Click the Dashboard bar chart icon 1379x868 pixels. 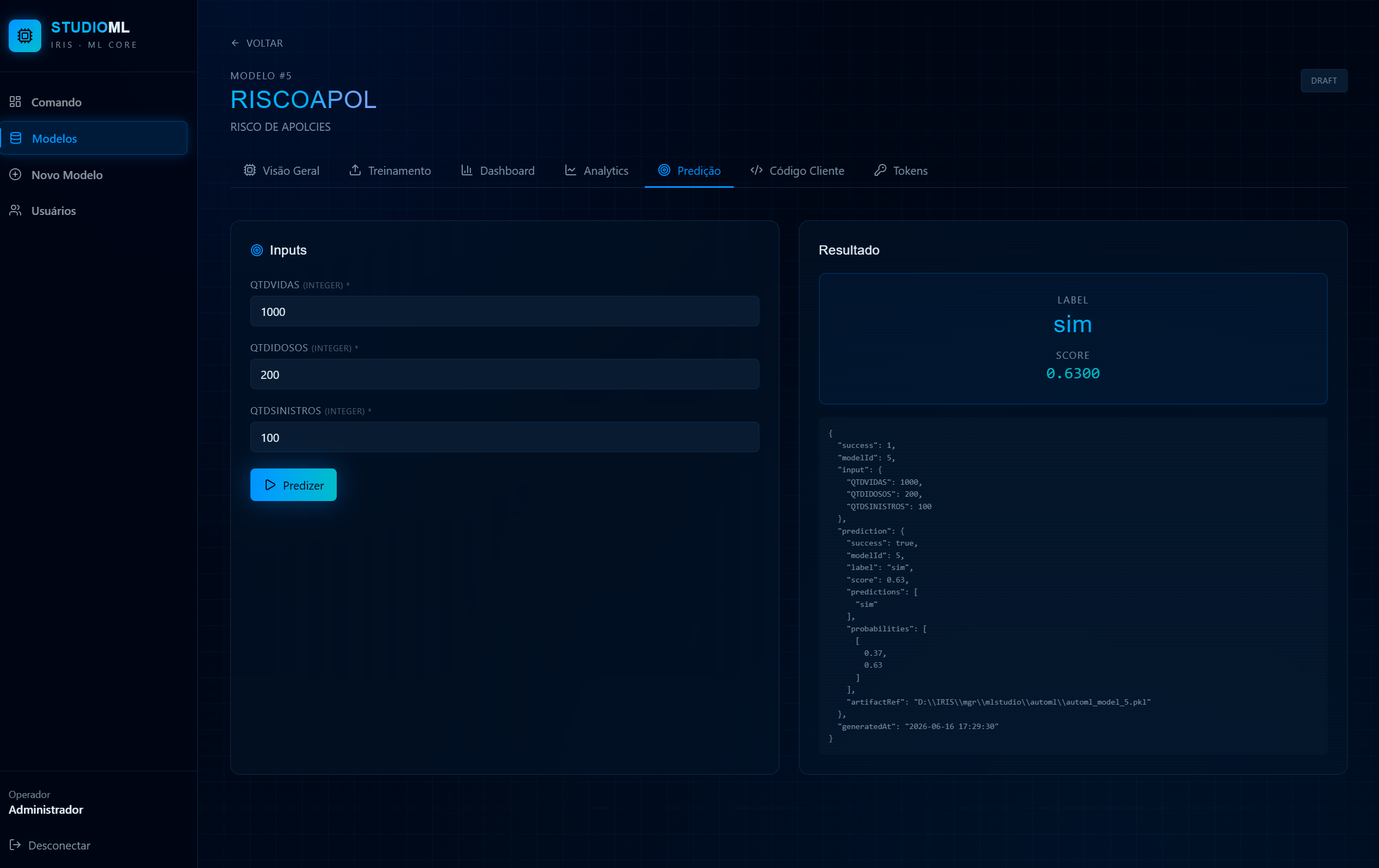pos(467,170)
